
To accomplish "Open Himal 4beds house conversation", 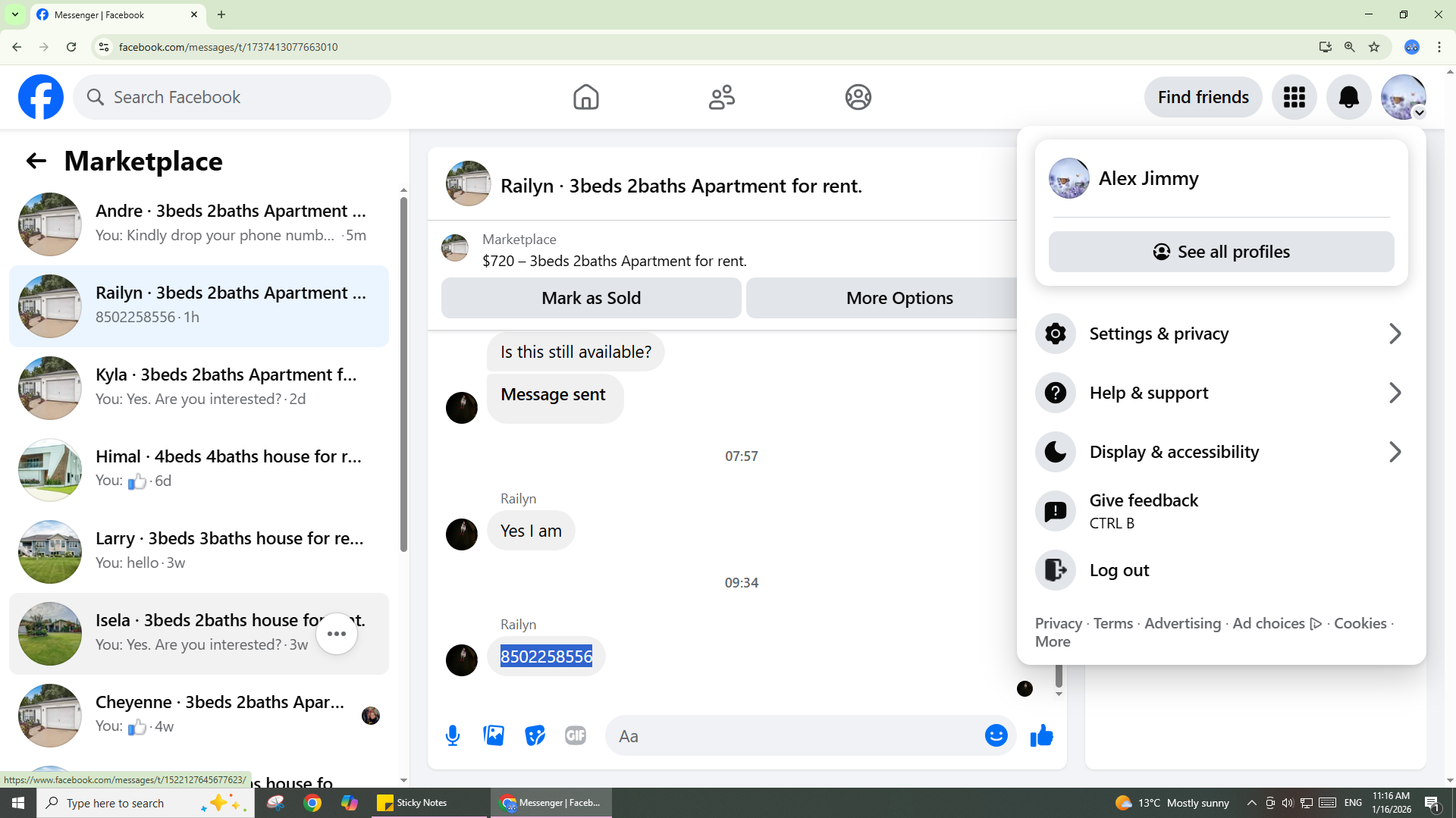I will [x=199, y=470].
